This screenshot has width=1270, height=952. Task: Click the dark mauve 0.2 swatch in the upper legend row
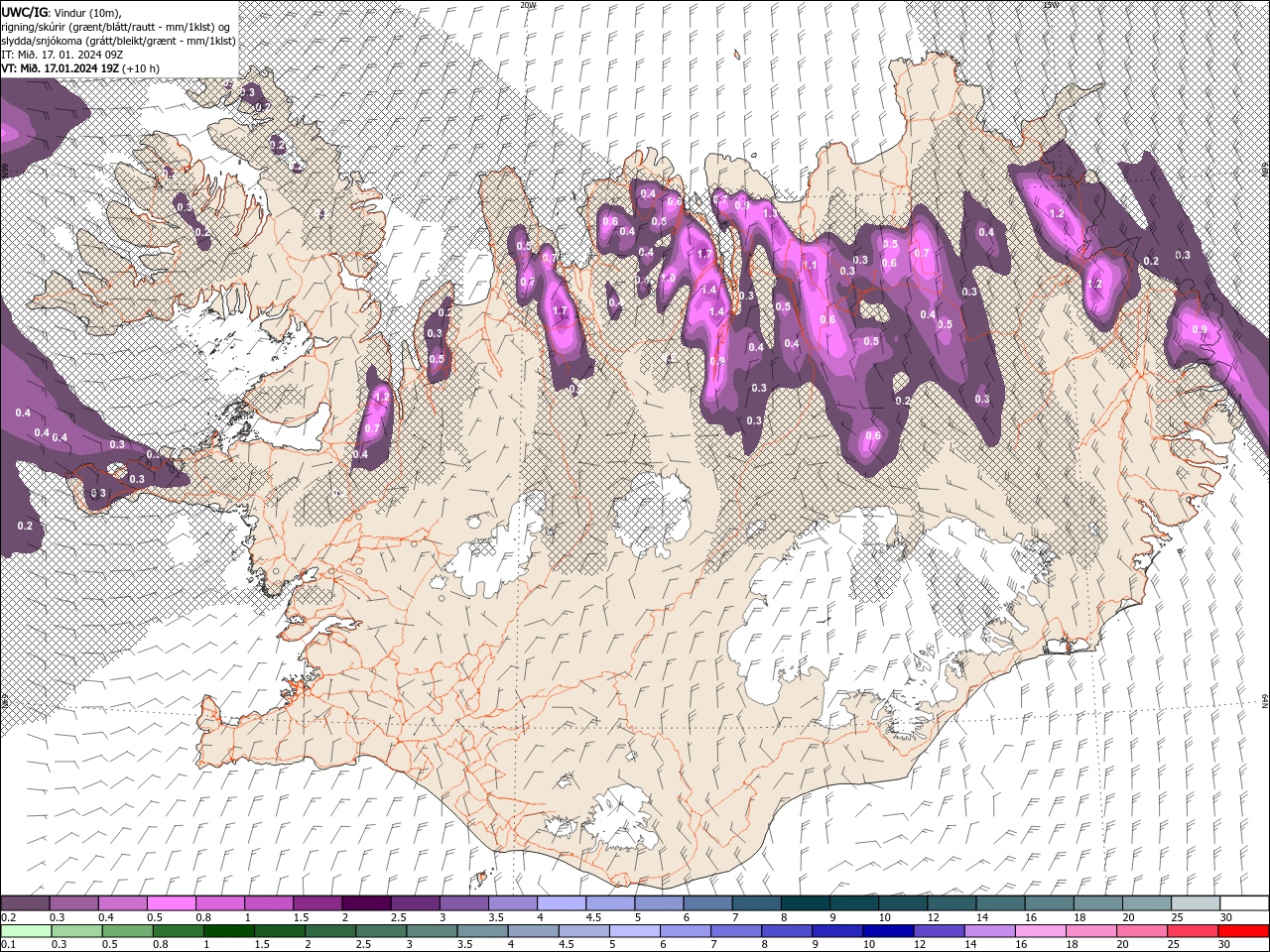tap(25, 903)
